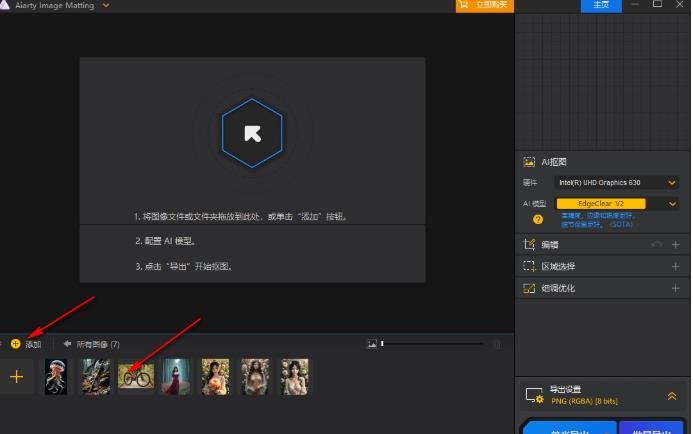
Task: Open the EdgeClear V2 AI model dropdown
Action: point(617,204)
